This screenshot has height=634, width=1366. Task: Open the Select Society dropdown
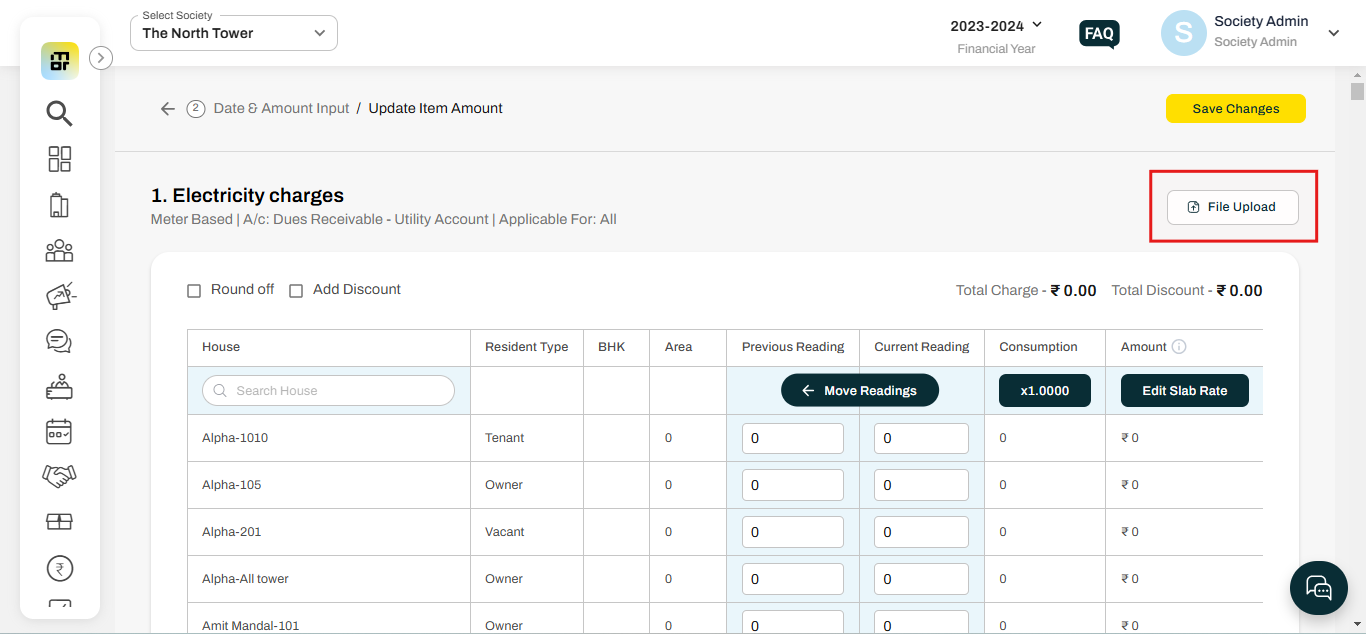point(234,33)
